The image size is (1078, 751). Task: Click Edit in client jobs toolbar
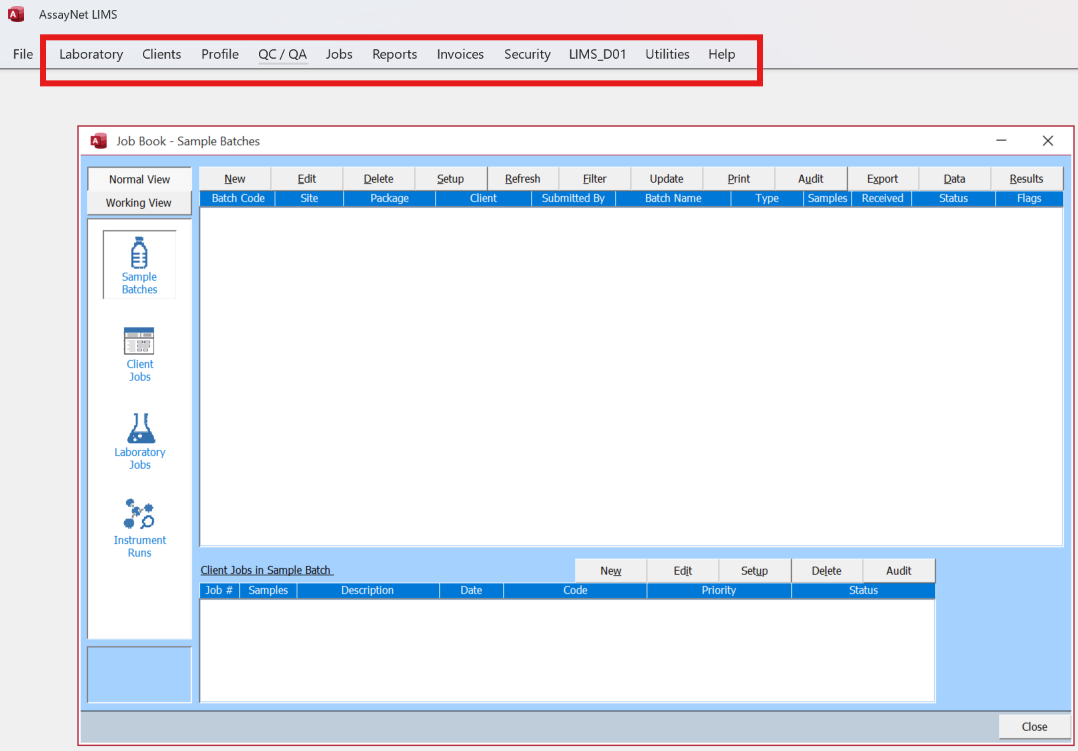tap(683, 571)
